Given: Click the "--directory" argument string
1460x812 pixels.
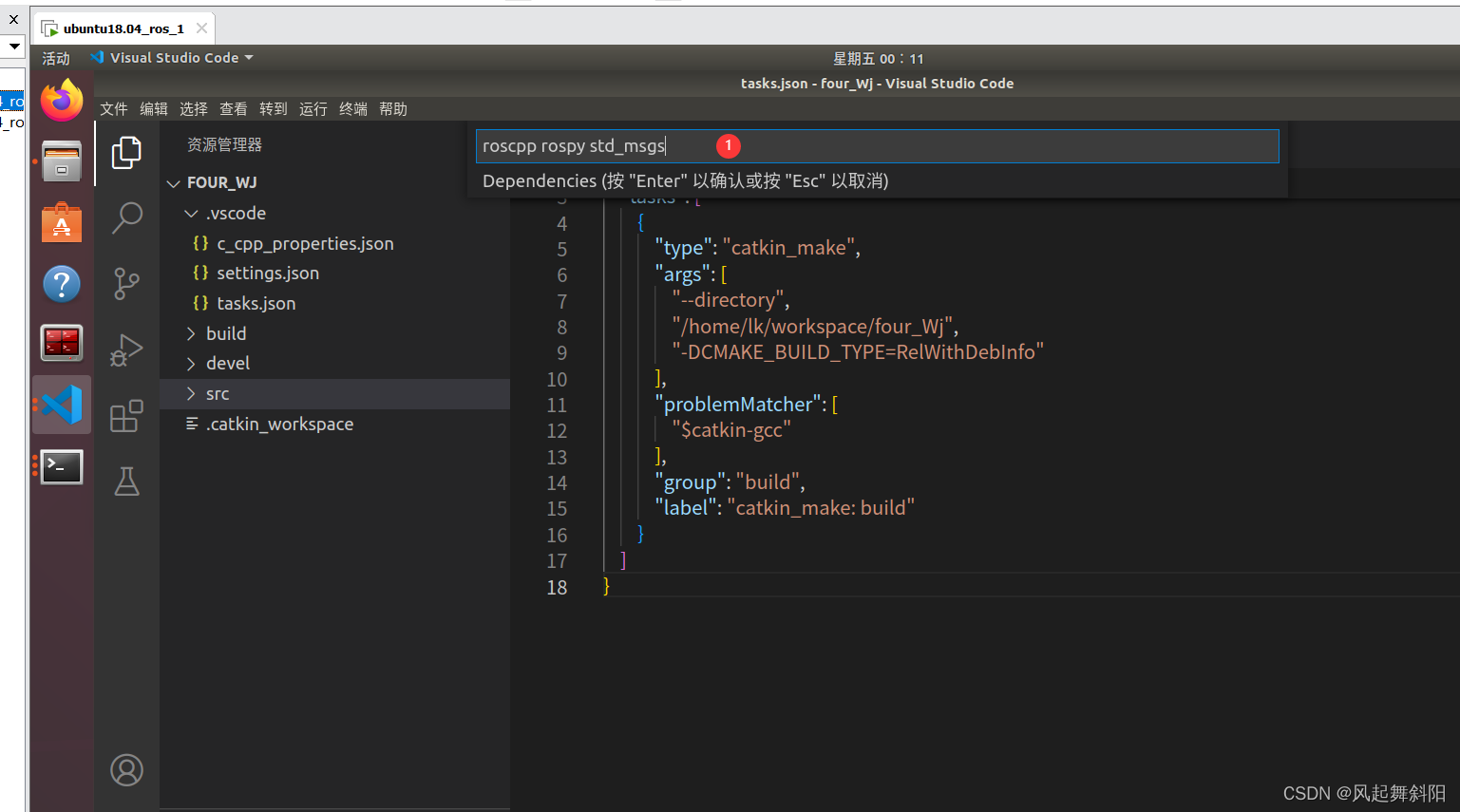Looking at the screenshot, I should coord(728,300).
